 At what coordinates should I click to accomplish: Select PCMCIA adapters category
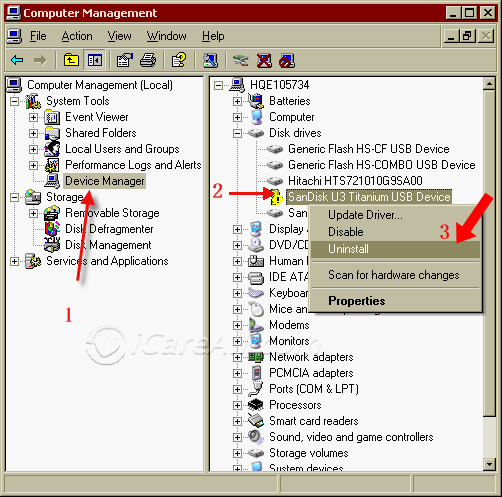coord(311,373)
